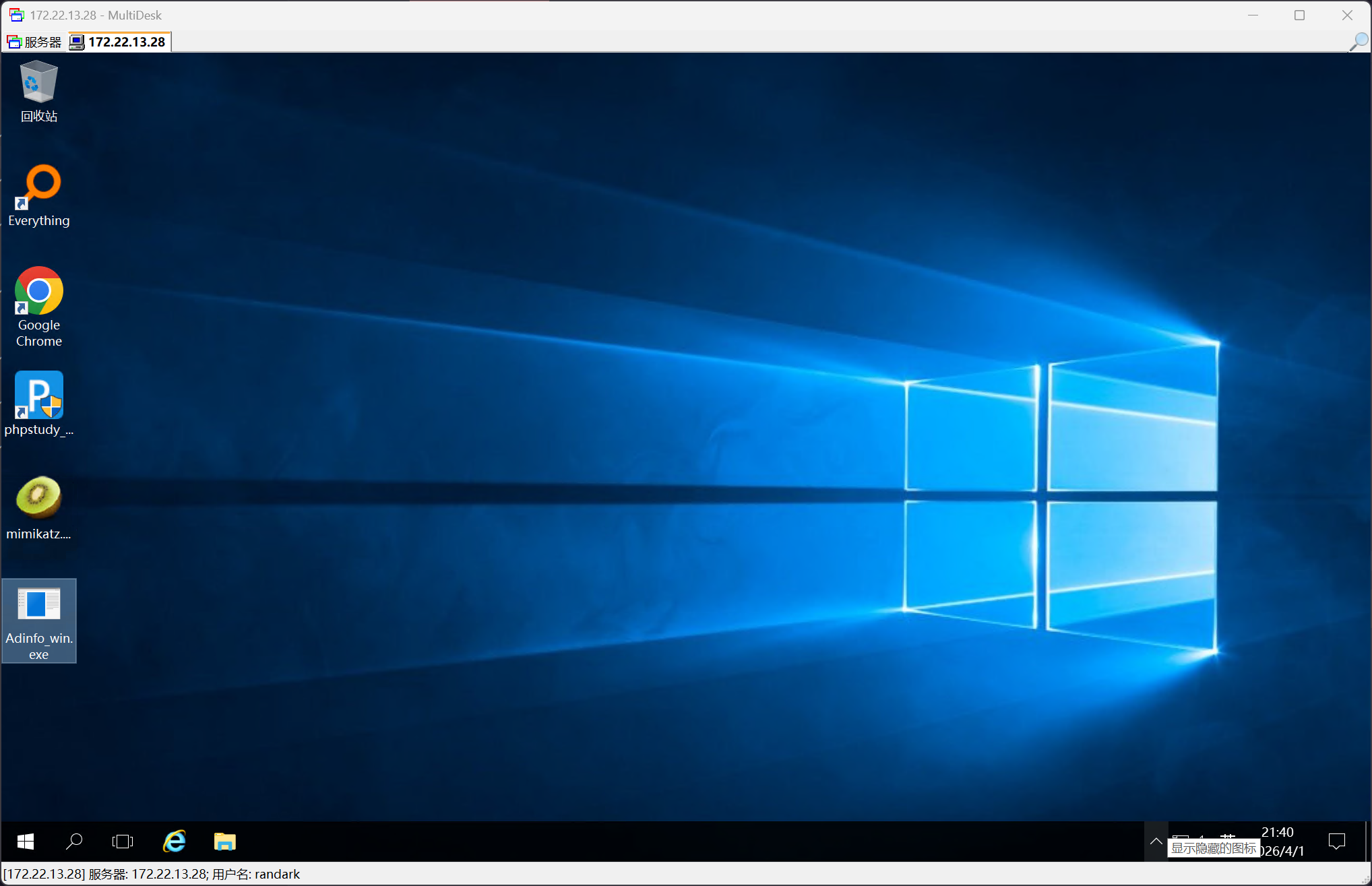
Task: Open File Explorer from the taskbar
Action: pyautogui.click(x=224, y=841)
